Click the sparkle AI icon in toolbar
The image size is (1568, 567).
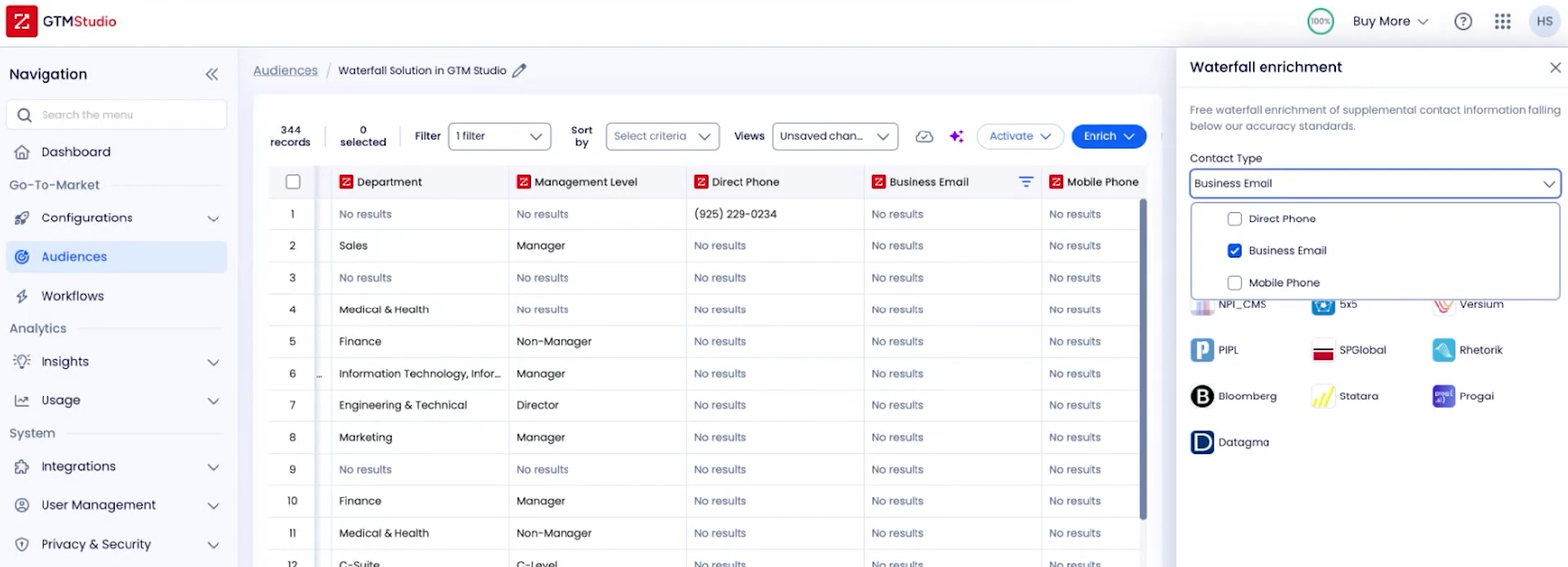[x=956, y=136]
